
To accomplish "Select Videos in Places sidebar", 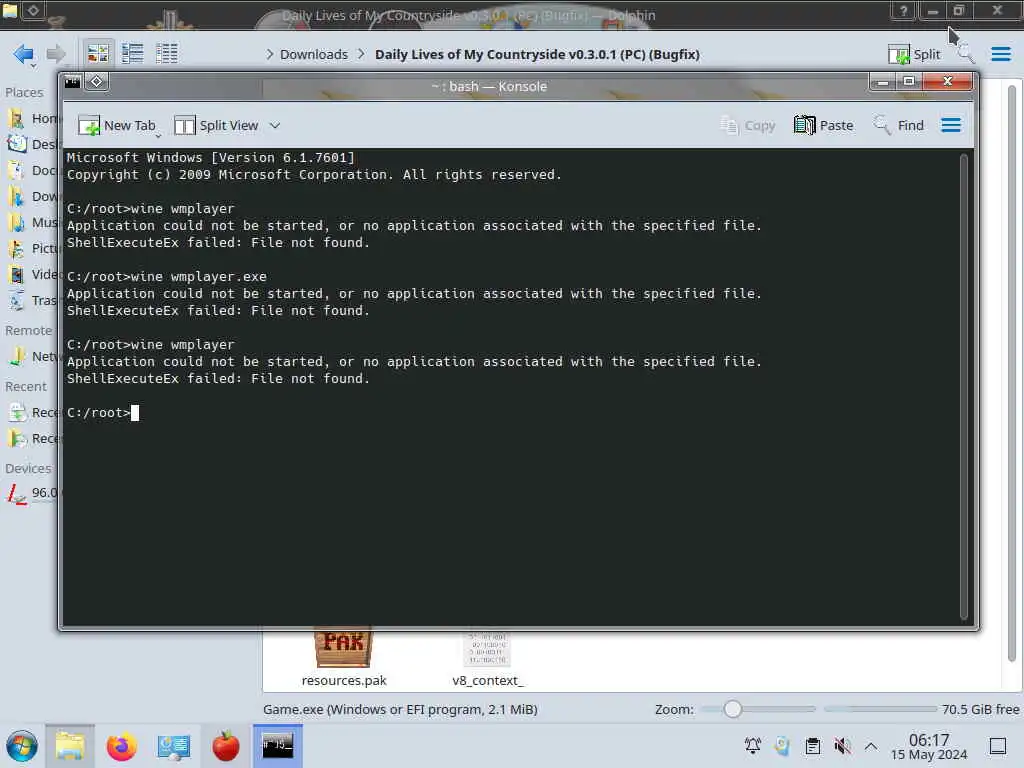I will [34, 274].
